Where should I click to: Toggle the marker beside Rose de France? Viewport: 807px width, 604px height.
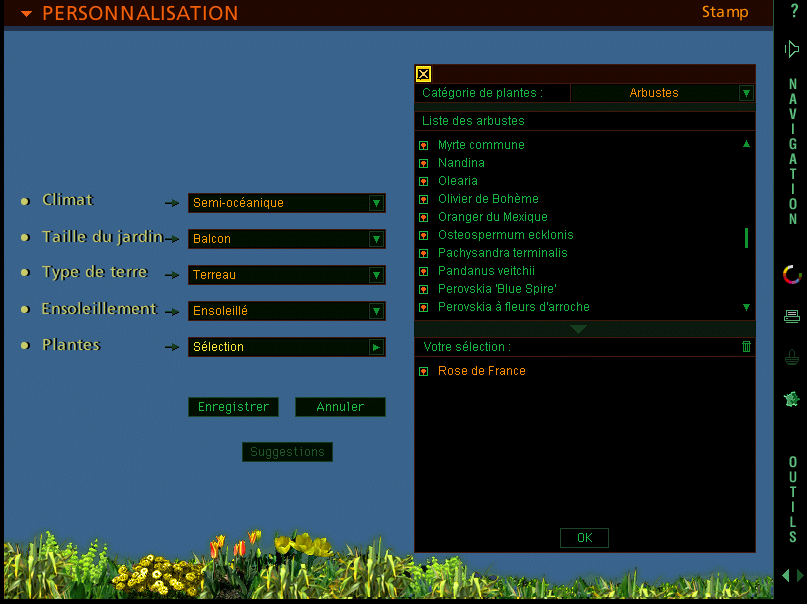tap(424, 371)
